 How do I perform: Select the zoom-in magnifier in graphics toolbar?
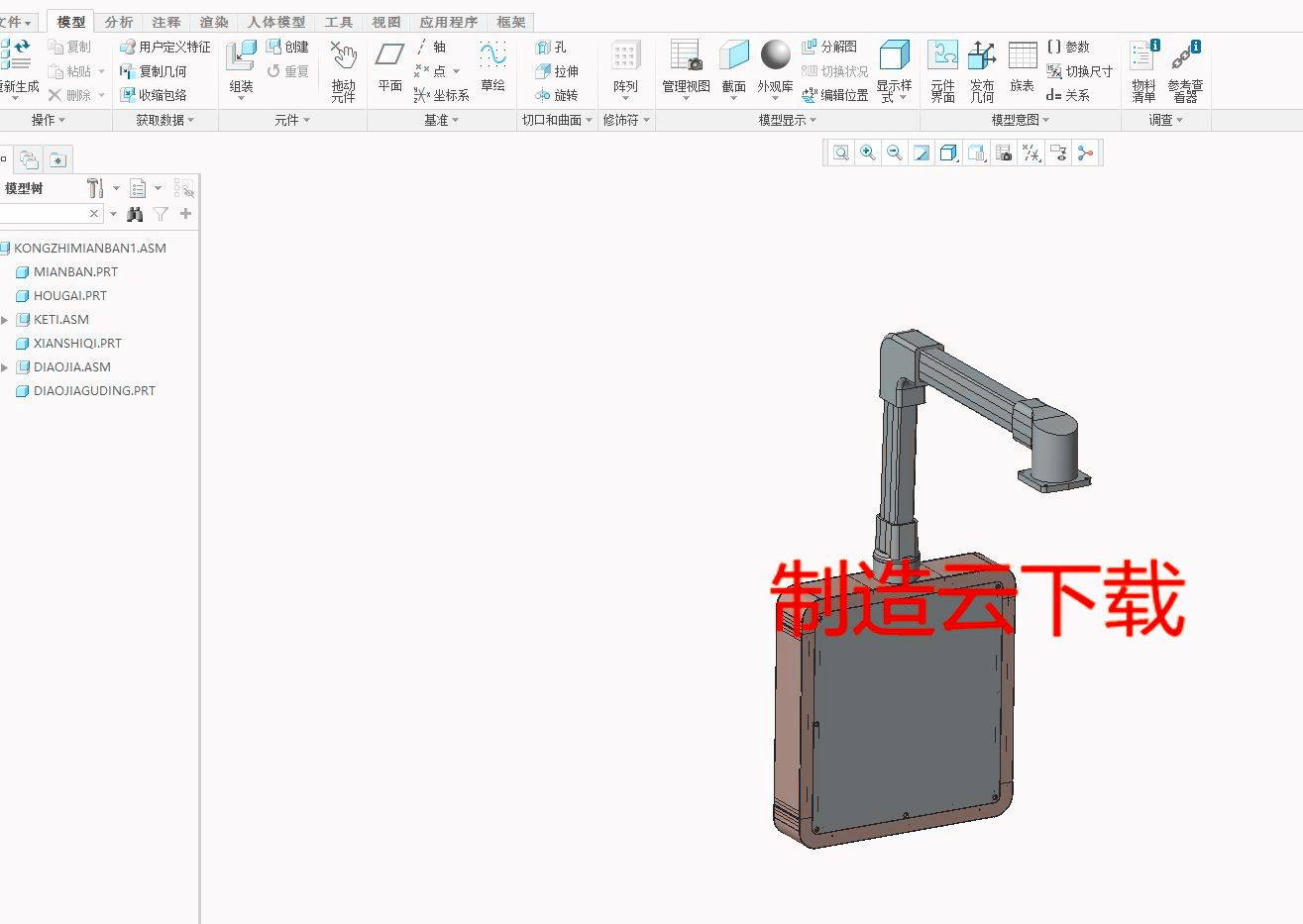pyautogui.click(x=867, y=152)
